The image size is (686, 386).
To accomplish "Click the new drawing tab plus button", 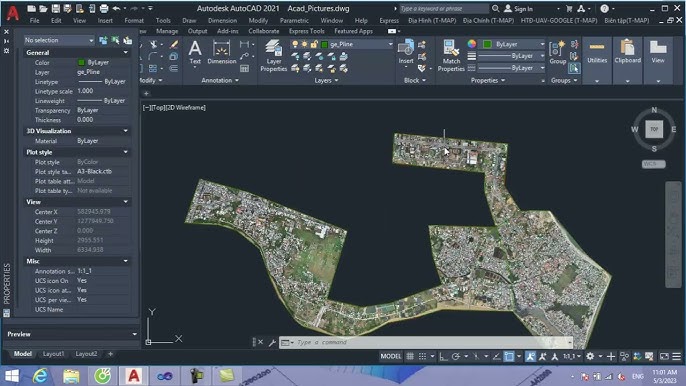I will tap(146, 93).
